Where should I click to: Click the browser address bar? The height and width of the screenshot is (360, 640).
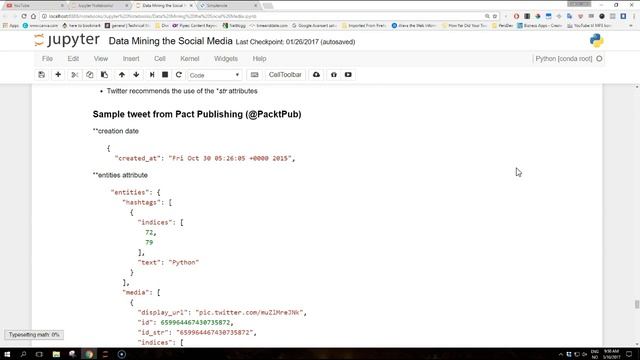click(261, 16)
